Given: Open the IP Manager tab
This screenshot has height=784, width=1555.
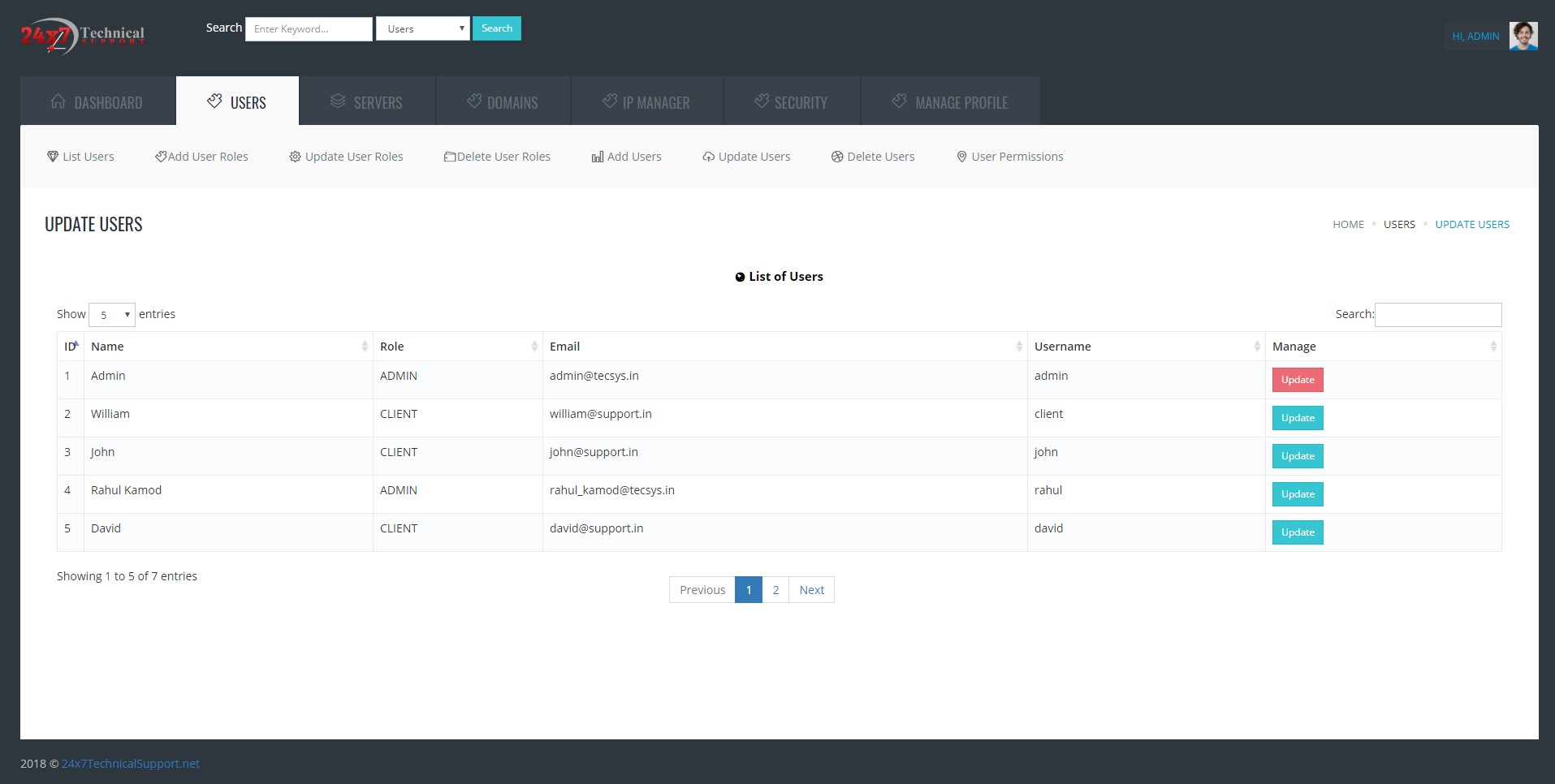Looking at the screenshot, I should (647, 101).
